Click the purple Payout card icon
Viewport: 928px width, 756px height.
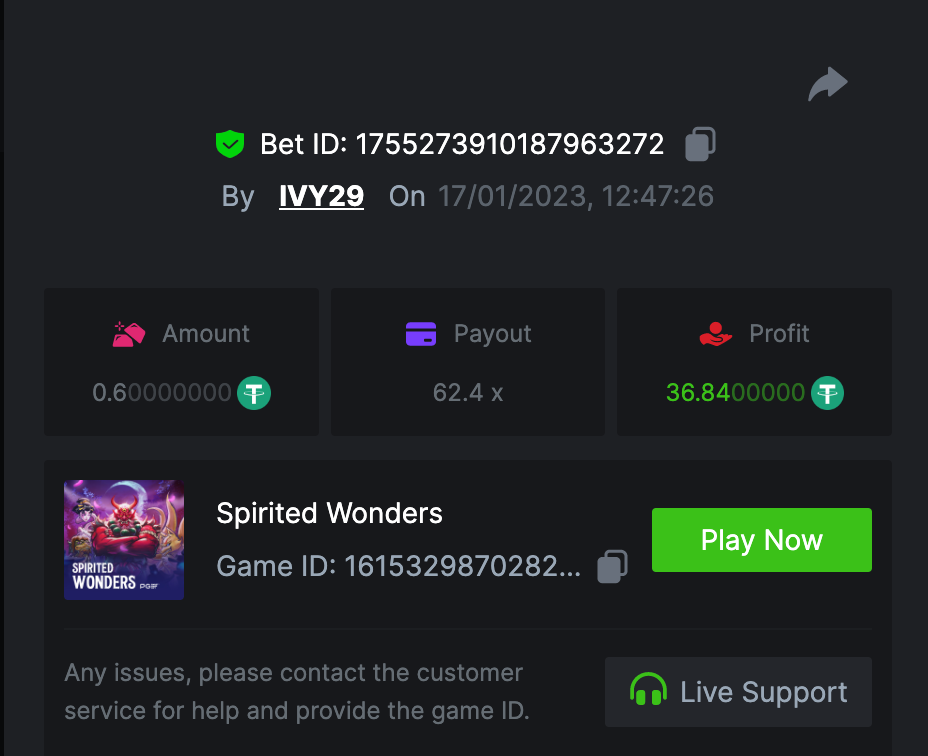click(421, 334)
